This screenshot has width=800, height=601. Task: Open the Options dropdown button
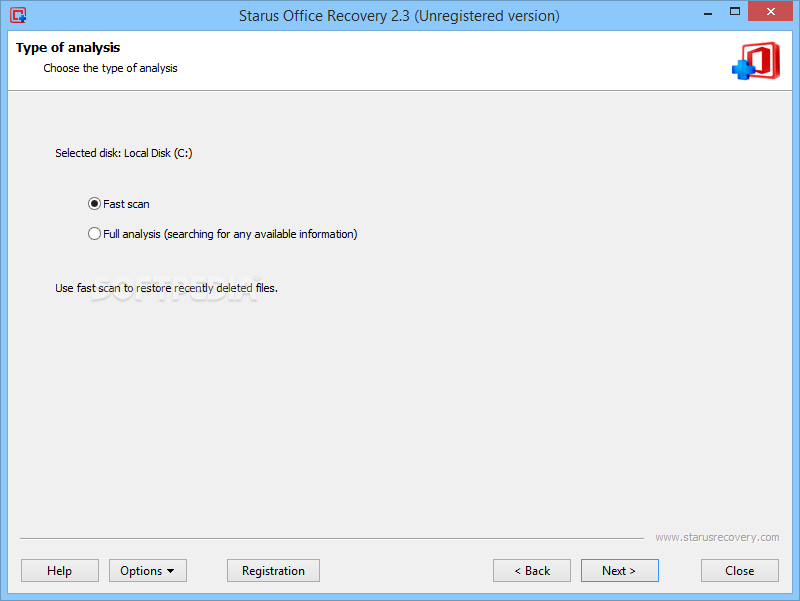pyautogui.click(x=147, y=570)
